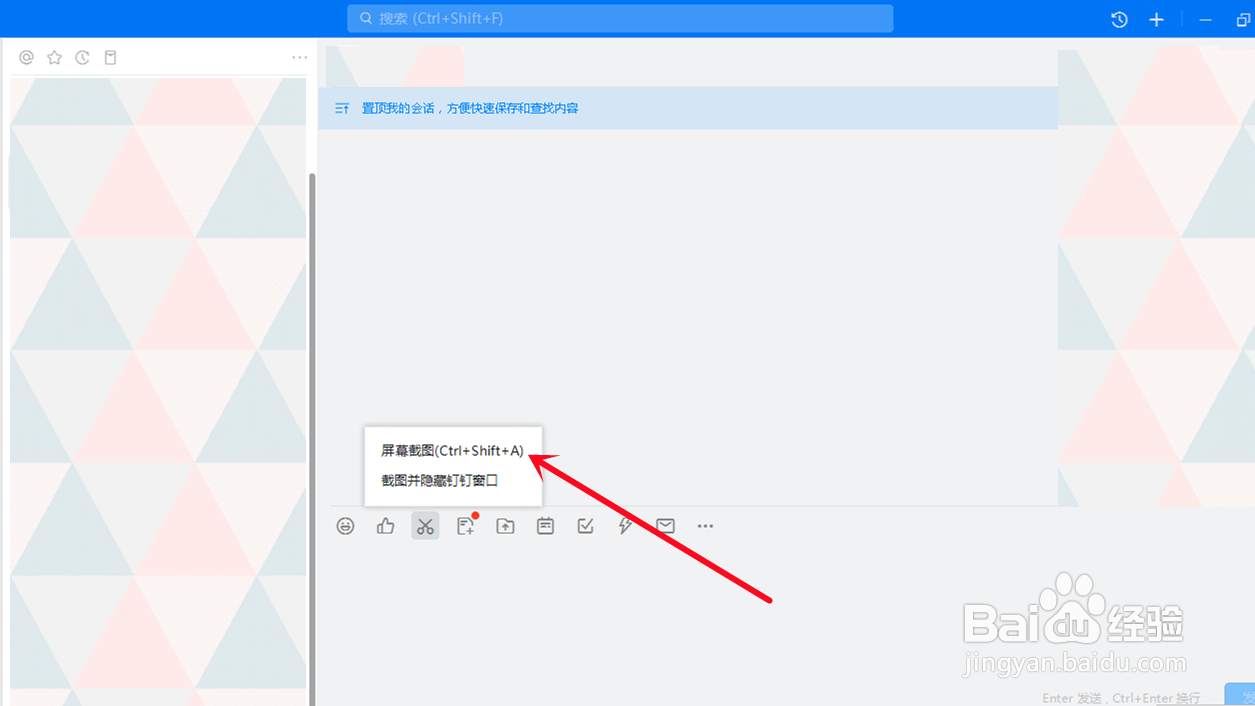
Task: Select 屏幕截图(Ctrl+Shift+A) from the menu
Action: tap(450, 450)
